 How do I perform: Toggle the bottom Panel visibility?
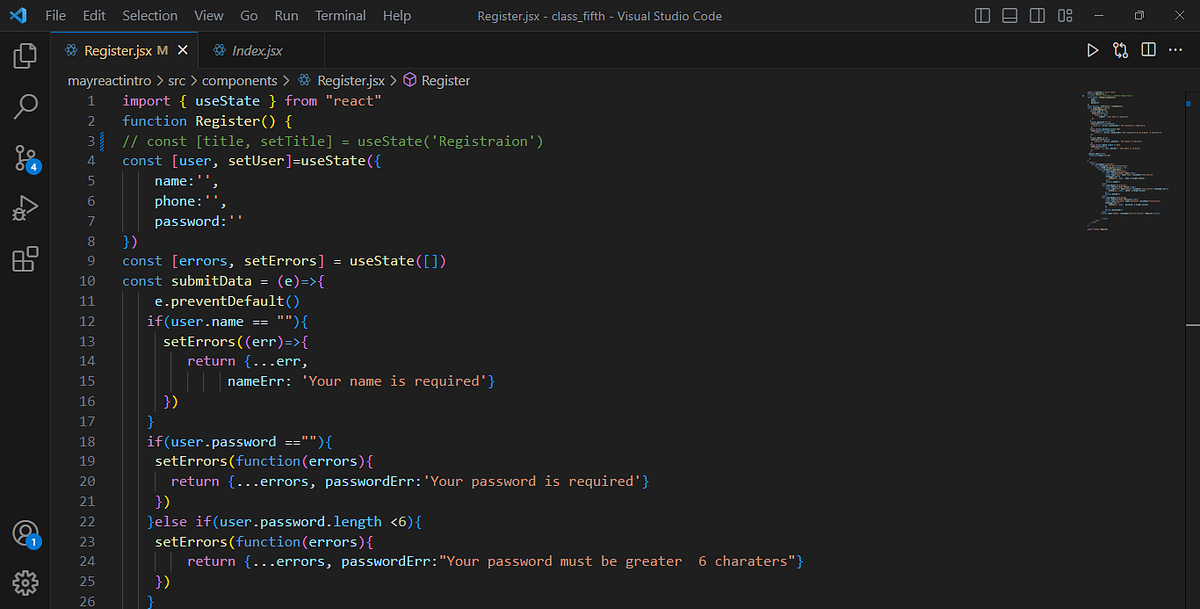pos(1009,15)
